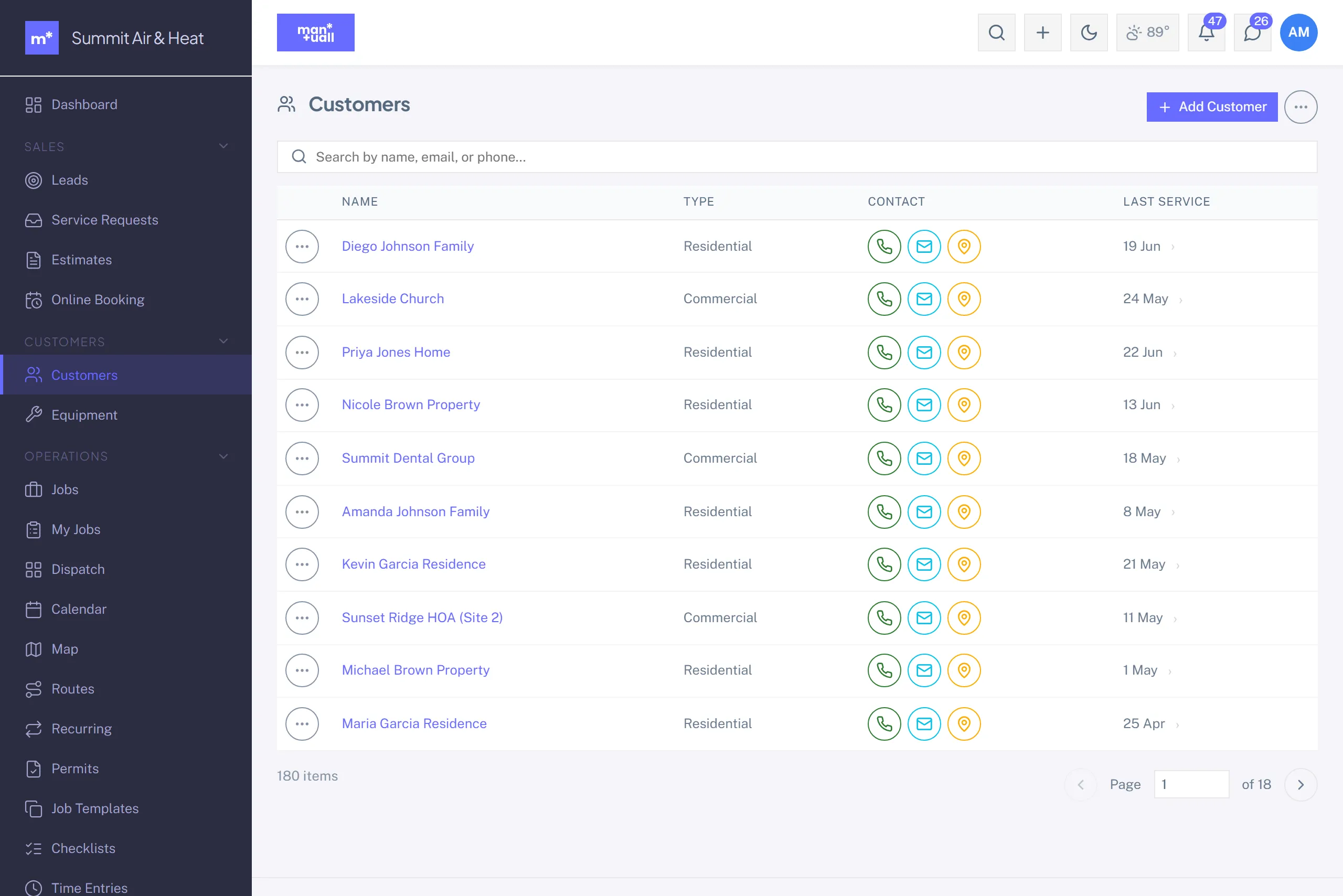Show Lakeside Church location pin
The width and height of the screenshot is (1343, 896).
click(964, 299)
